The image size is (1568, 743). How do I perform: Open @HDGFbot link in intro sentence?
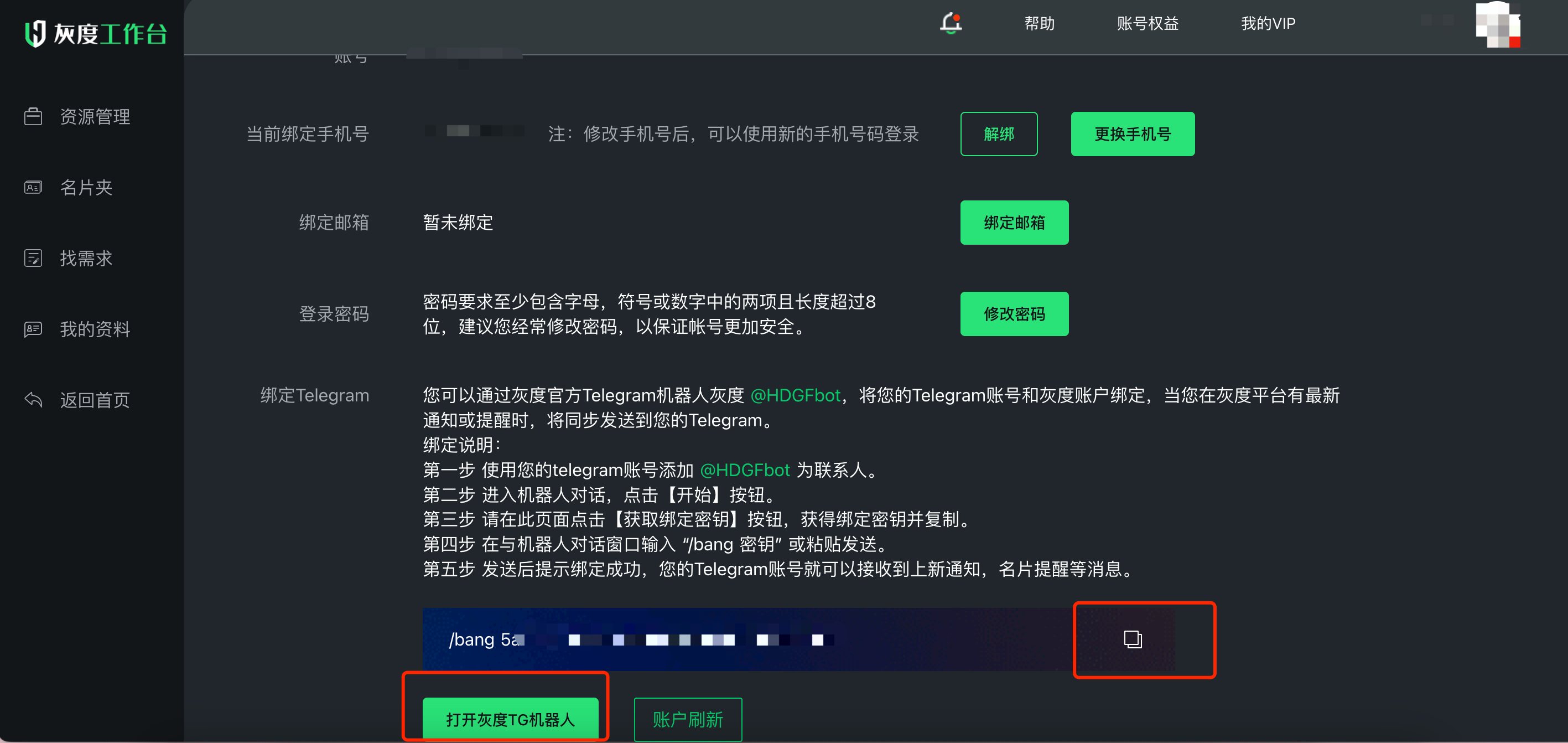[795, 396]
